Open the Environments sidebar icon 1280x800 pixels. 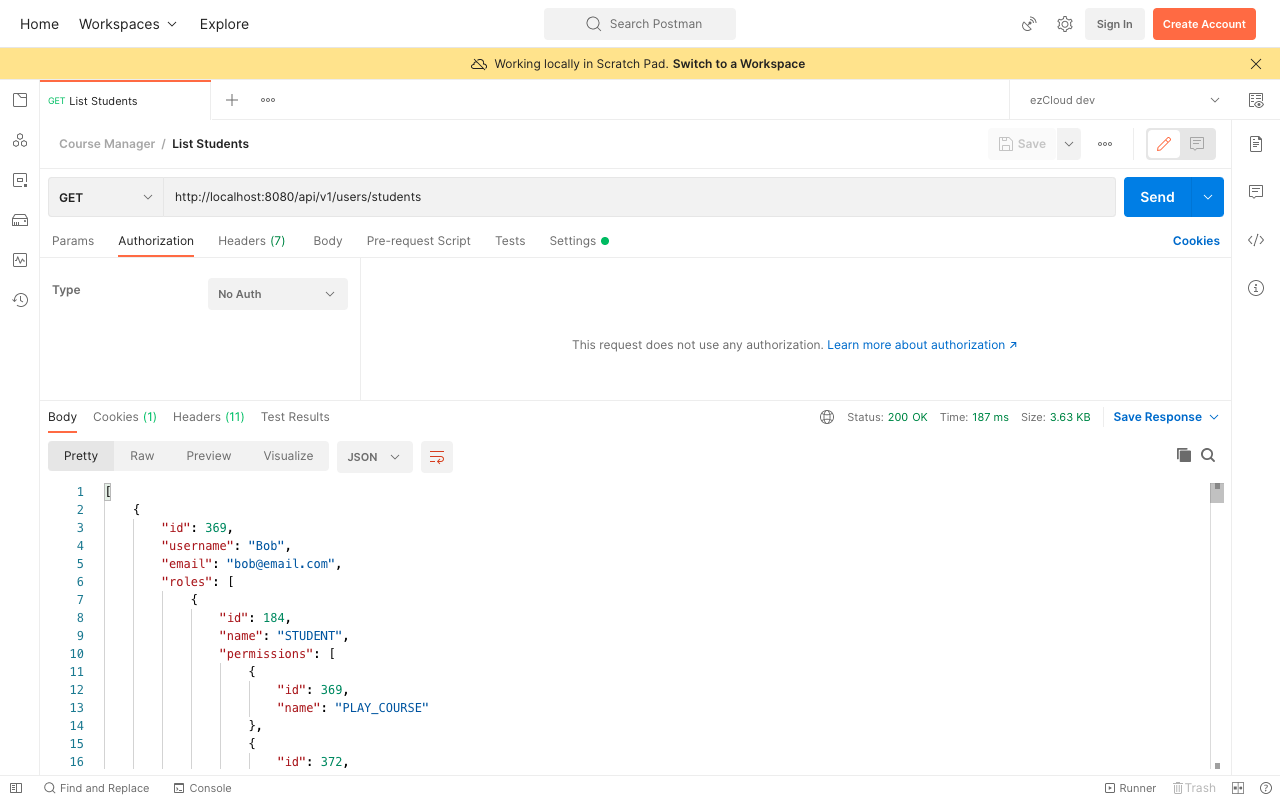pyautogui.click(x=20, y=180)
